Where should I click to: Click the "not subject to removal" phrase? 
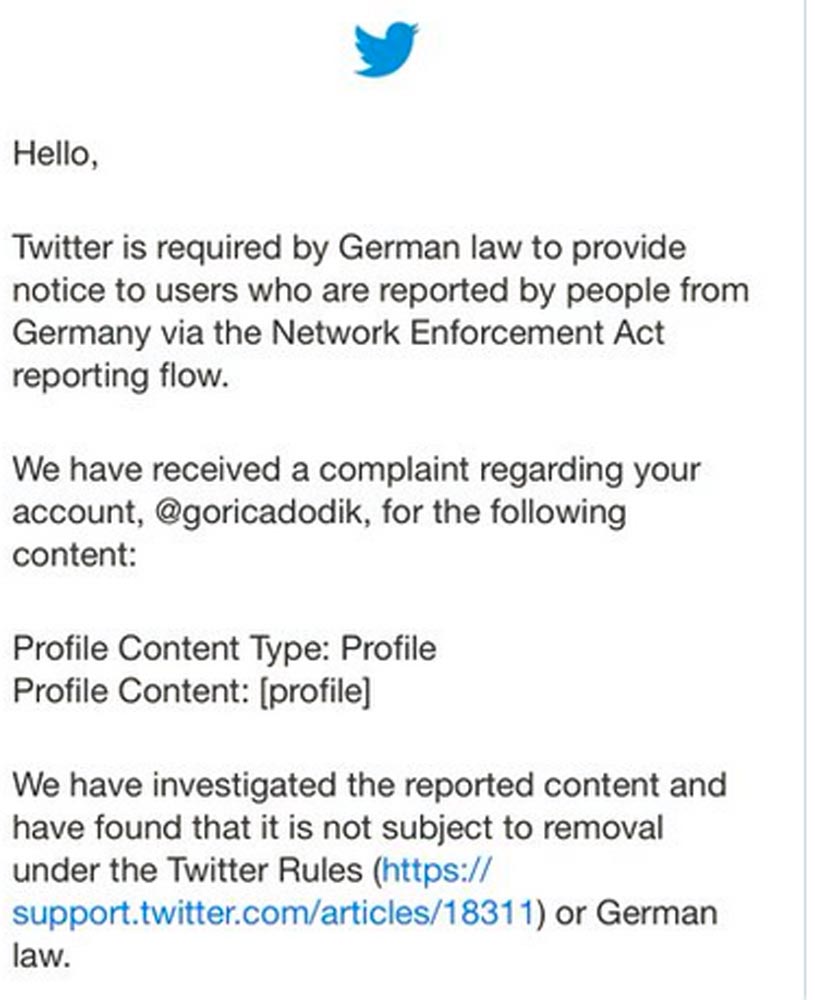(493, 828)
